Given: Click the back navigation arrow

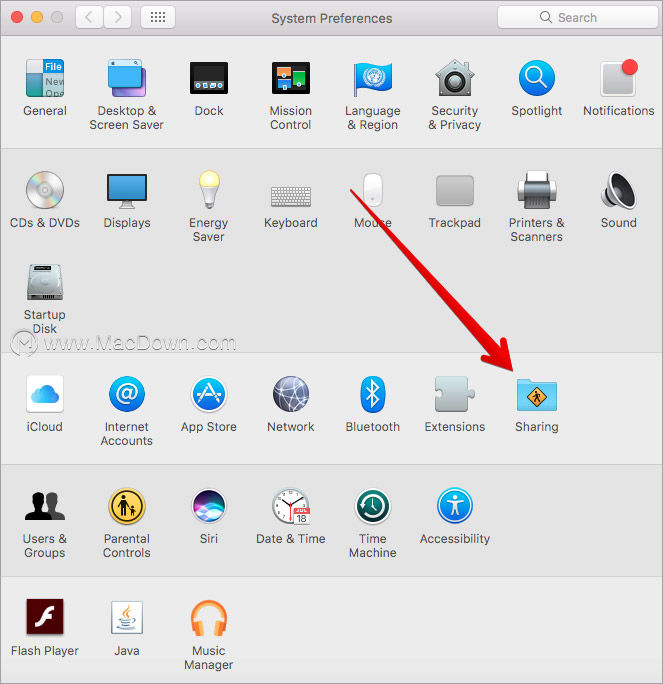Looking at the screenshot, I should tap(89, 17).
